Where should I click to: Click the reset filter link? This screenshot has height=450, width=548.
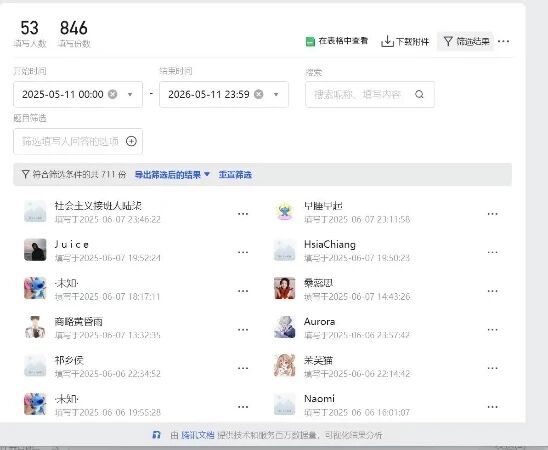click(235, 174)
